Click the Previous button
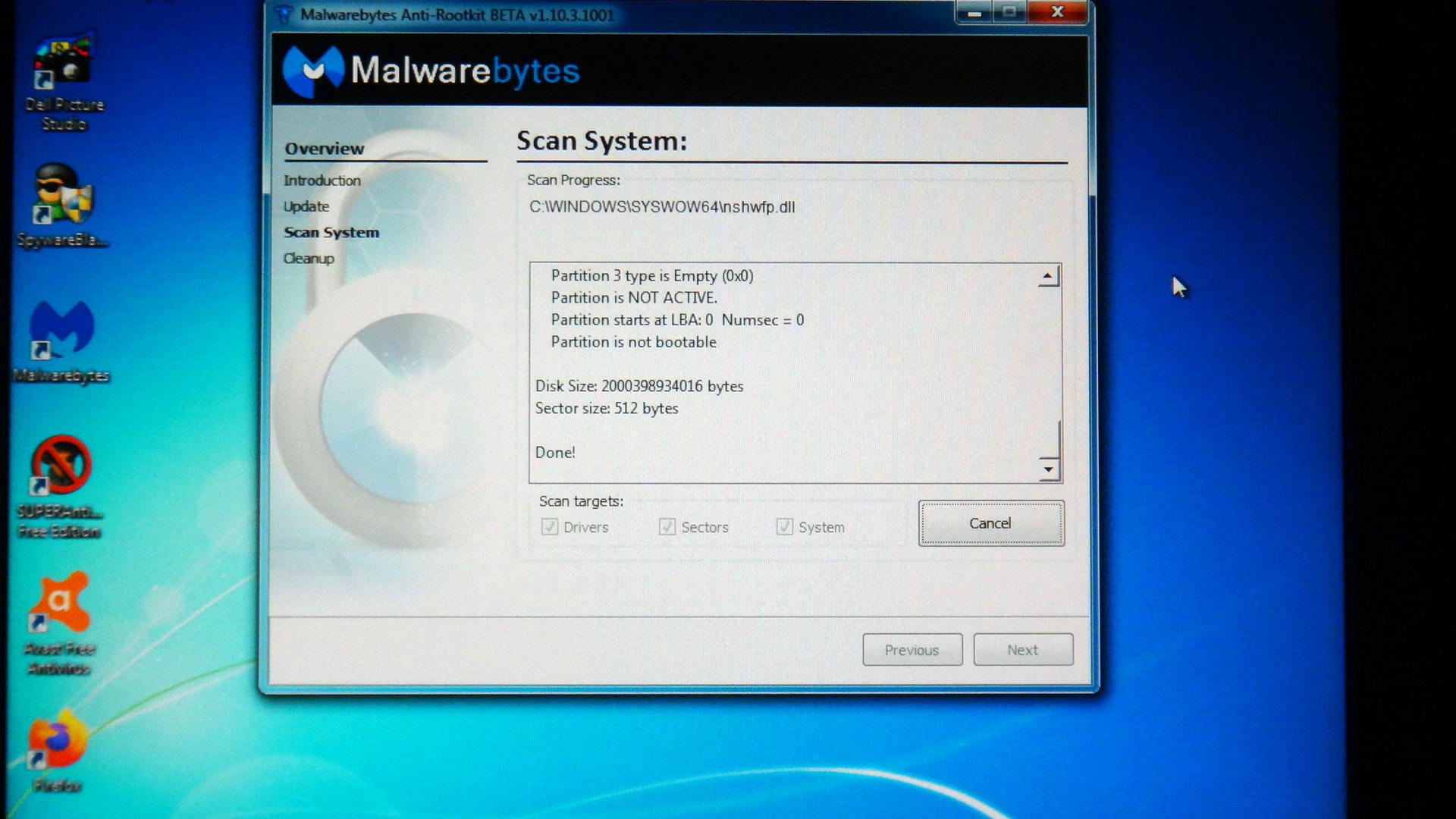This screenshot has width=1456, height=819. coord(912,650)
